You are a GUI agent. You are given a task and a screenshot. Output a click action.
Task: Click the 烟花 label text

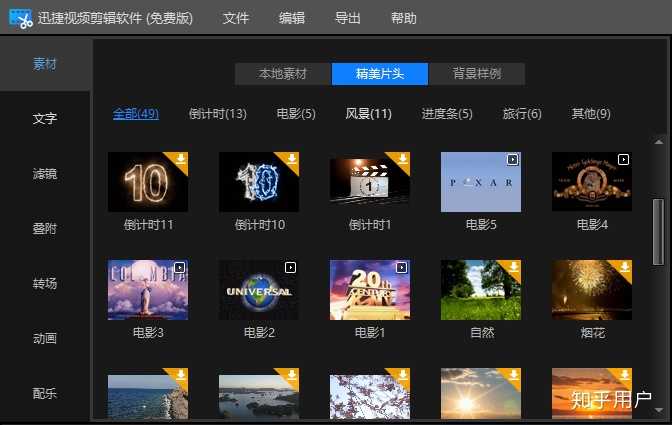pyautogui.click(x=593, y=332)
